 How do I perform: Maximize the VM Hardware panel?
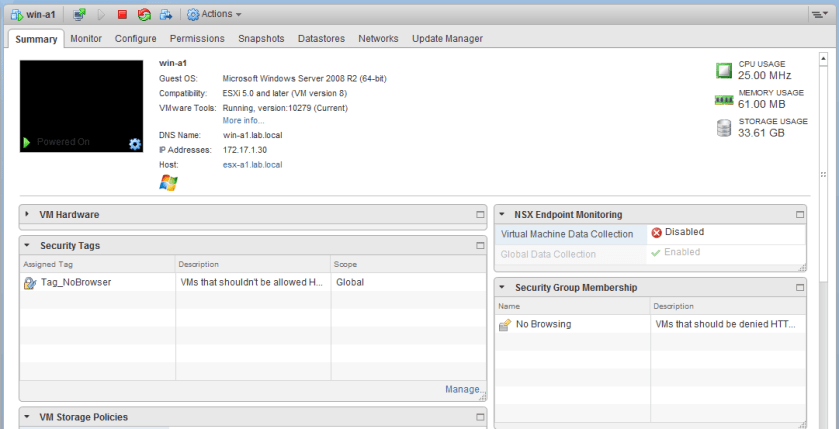(x=480, y=215)
